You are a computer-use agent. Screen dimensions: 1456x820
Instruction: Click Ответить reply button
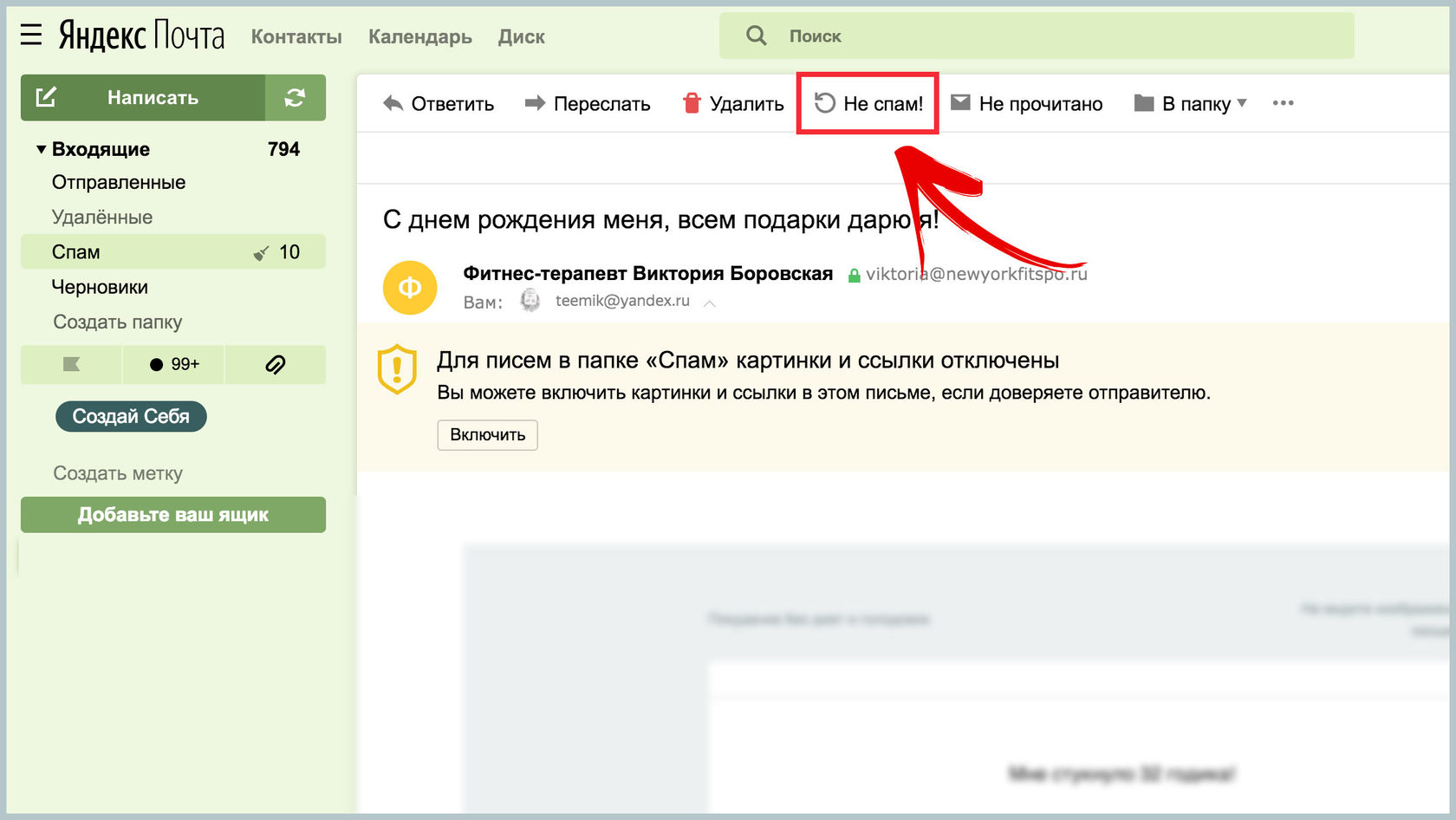(x=439, y=103)
